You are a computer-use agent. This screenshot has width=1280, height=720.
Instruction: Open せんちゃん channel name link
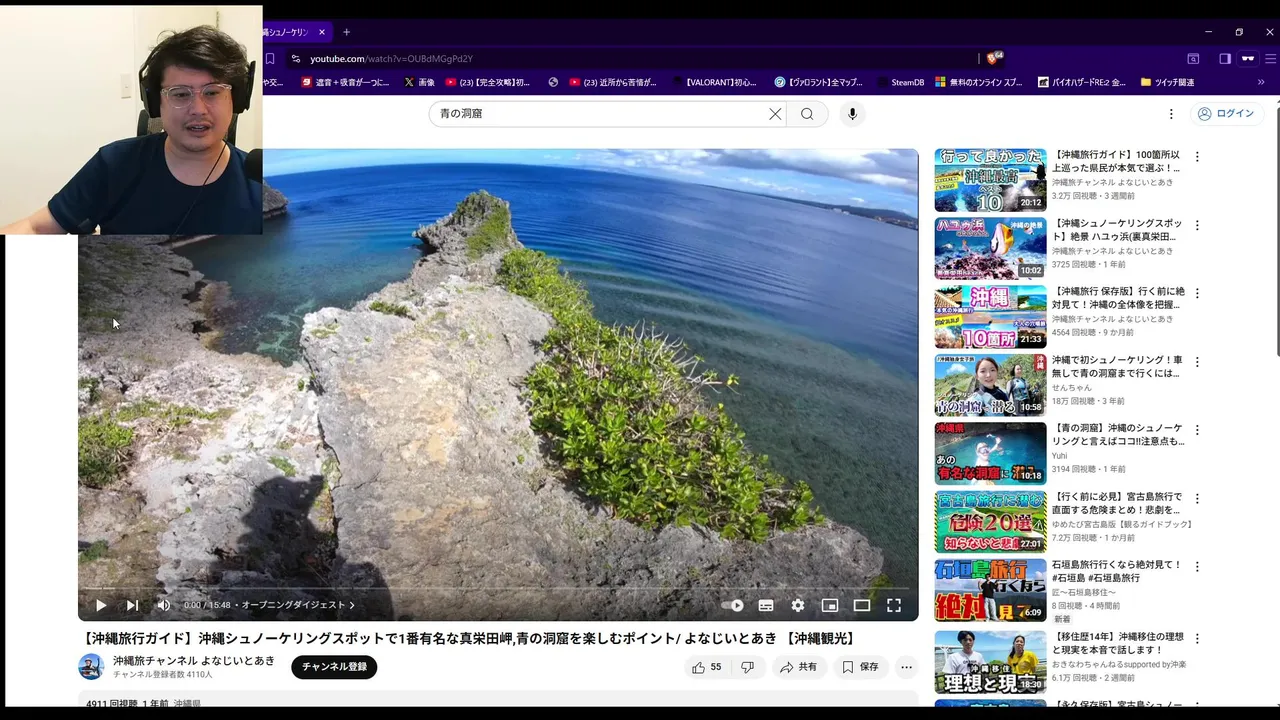(1072, 387)
